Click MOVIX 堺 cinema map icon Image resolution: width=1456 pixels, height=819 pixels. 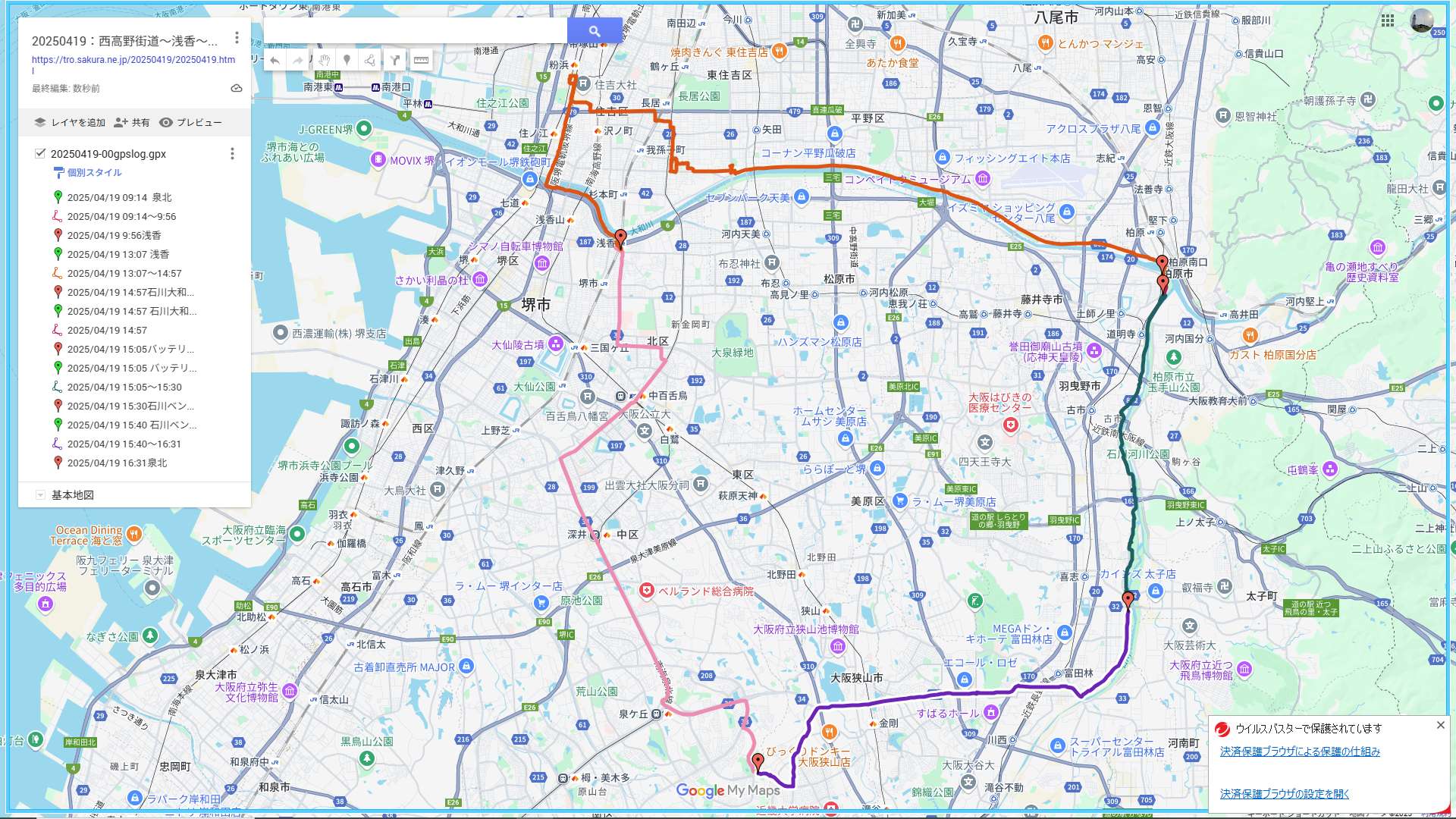[x=378, y=160]
